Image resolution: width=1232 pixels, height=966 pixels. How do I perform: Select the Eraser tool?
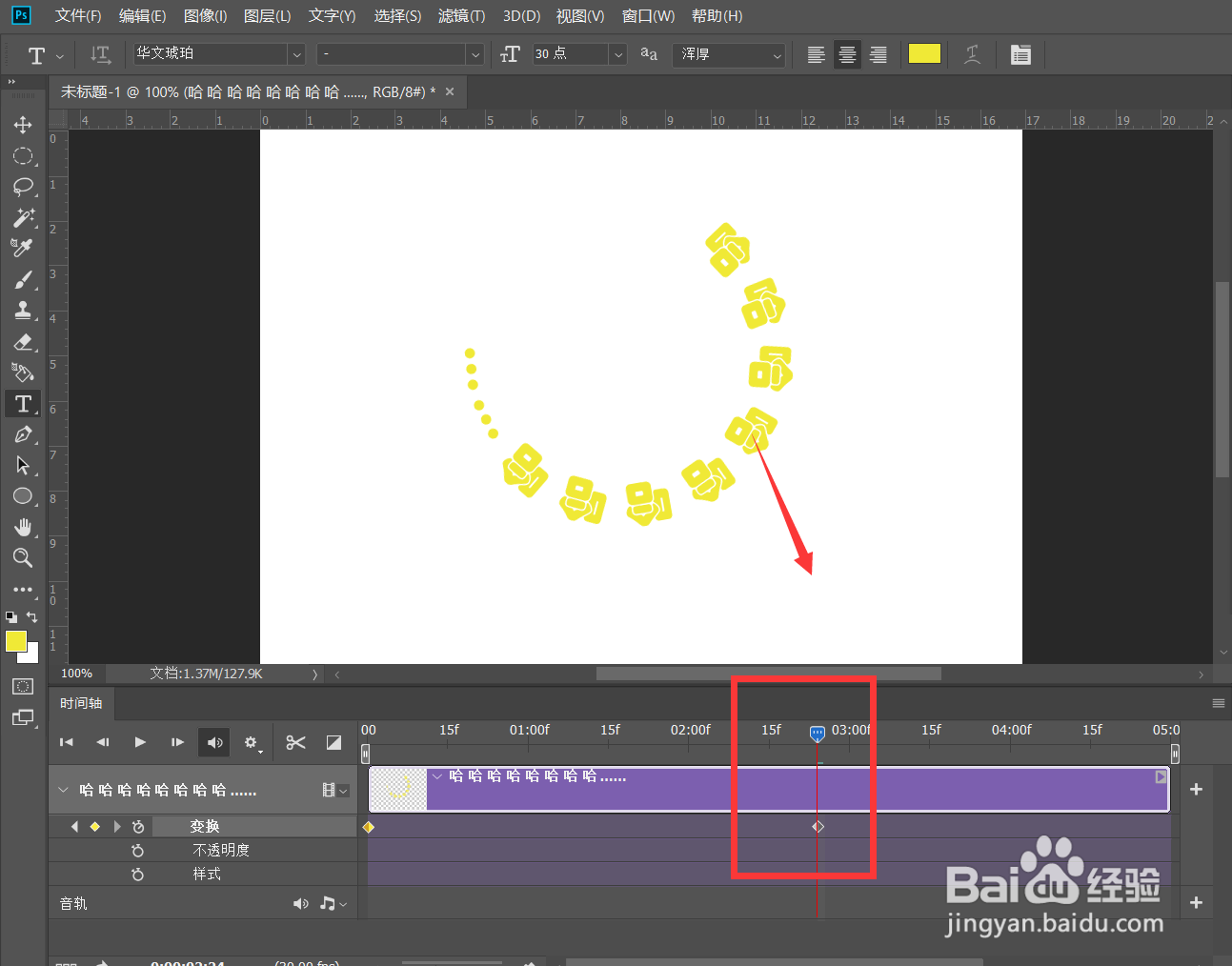click(x=23, y=341)
